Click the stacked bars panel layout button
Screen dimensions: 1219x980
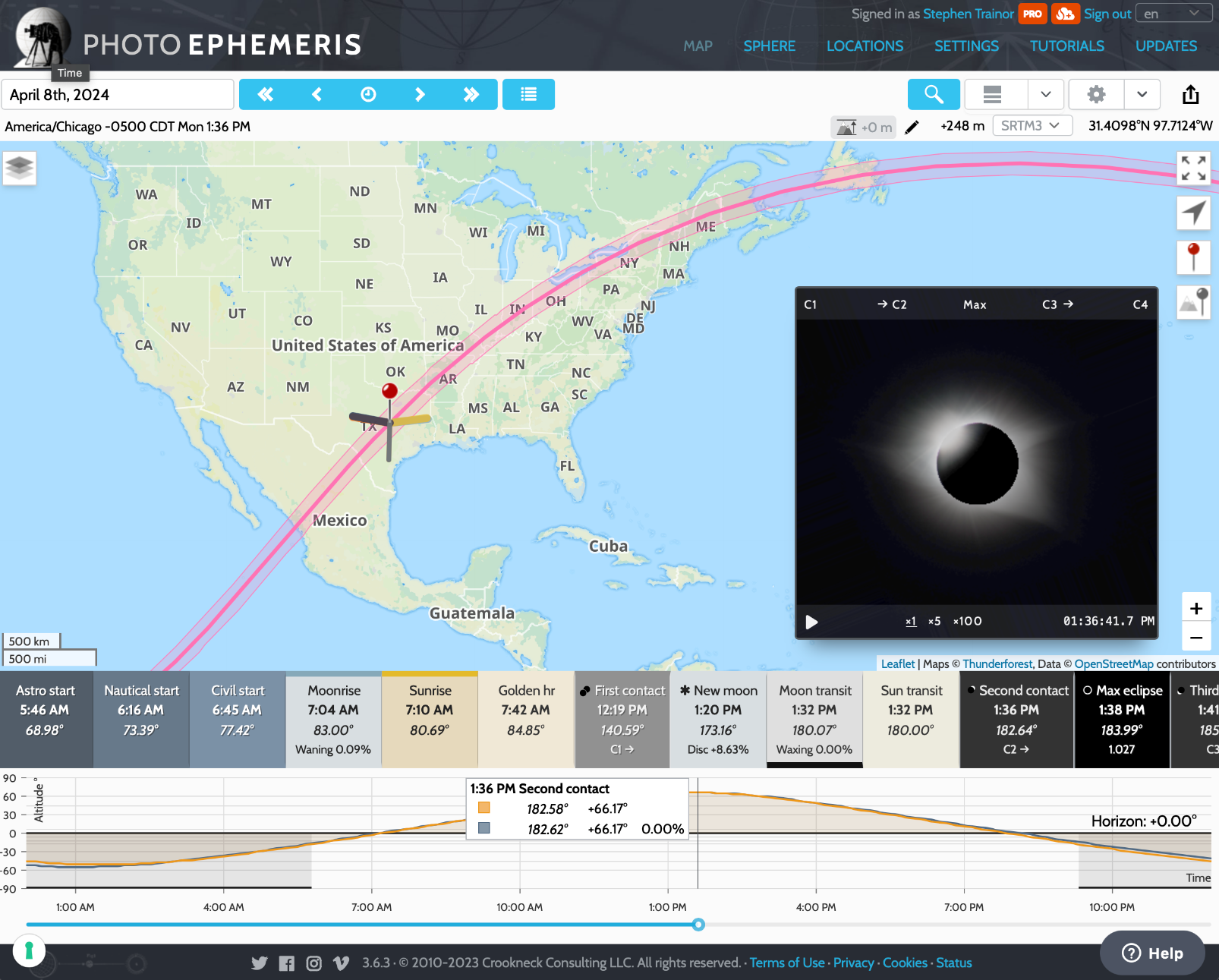pyautogui.click(x=992, y=94)
